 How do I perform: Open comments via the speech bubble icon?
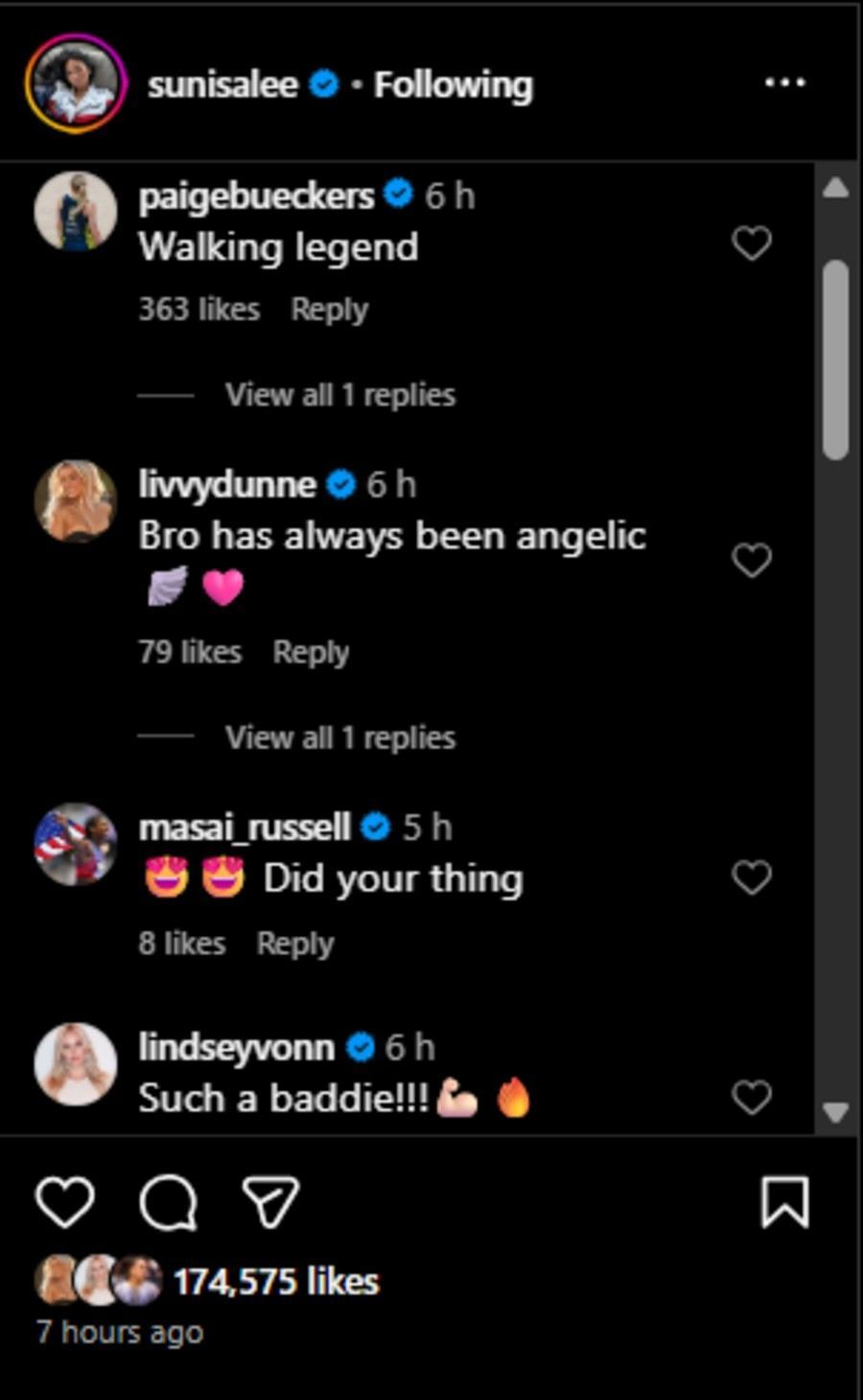pos(168,1202)
